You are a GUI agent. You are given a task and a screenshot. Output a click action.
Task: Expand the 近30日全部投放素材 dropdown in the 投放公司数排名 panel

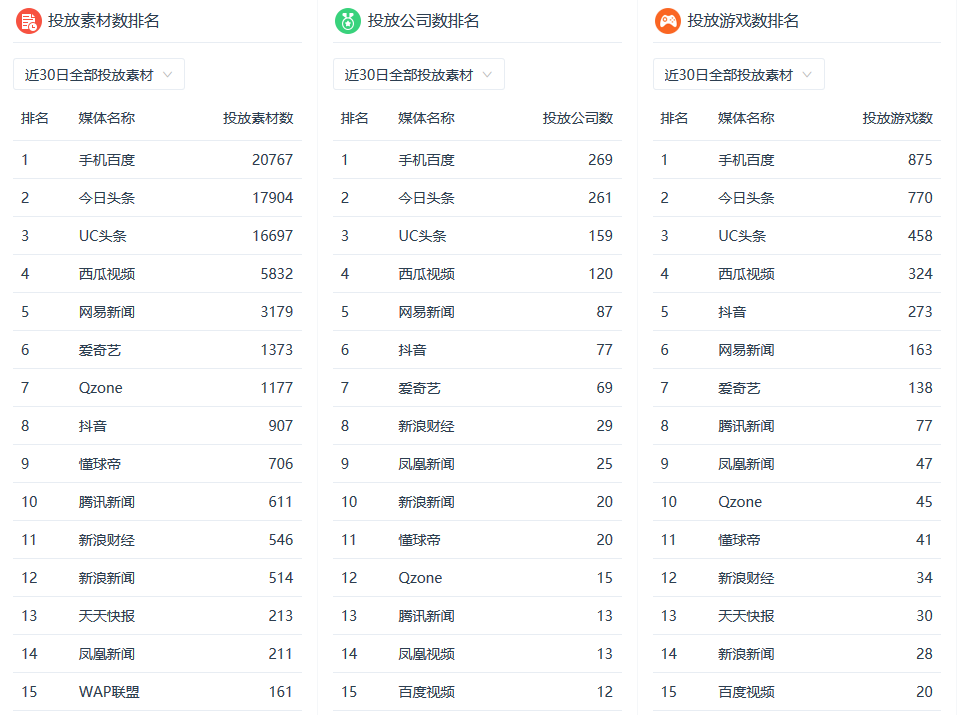coord(419,75)
